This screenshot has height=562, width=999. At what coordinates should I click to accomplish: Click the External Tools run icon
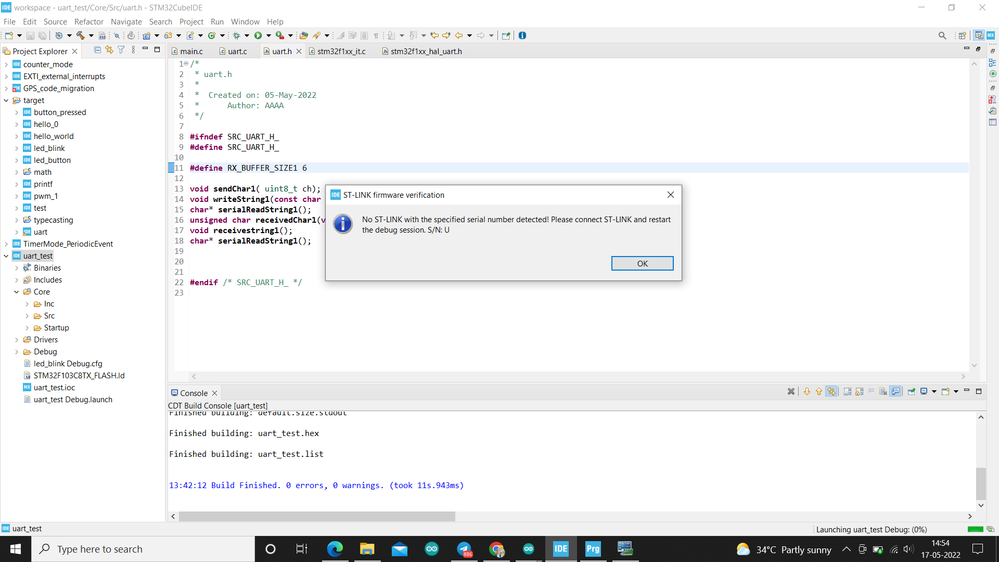pyautogui.click(x=280, y=36)
